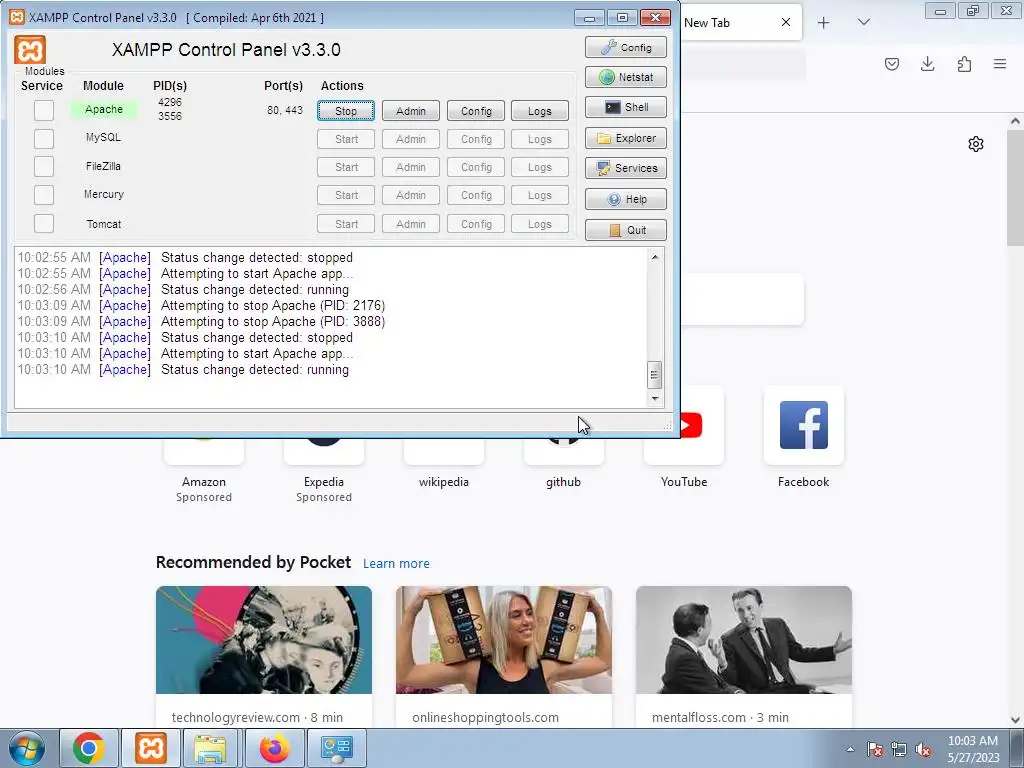Start the Tomcat module
Screen dimensions: 1024x768
[346, 224]
